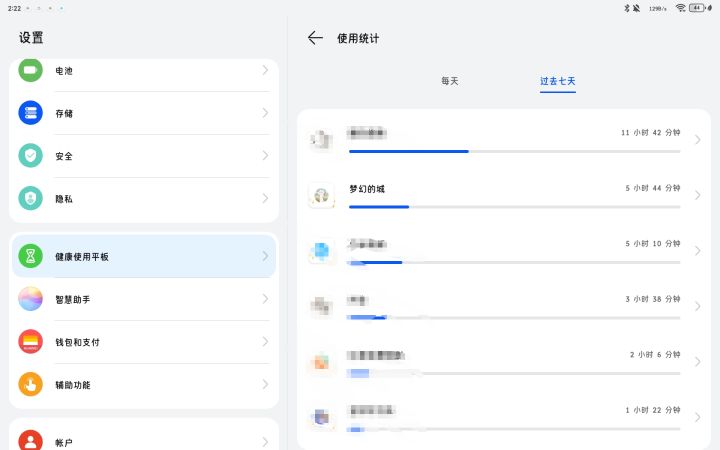
Task: Open the red 帐户 person icon
Action: pyautogui.click(x=31, y=441)
